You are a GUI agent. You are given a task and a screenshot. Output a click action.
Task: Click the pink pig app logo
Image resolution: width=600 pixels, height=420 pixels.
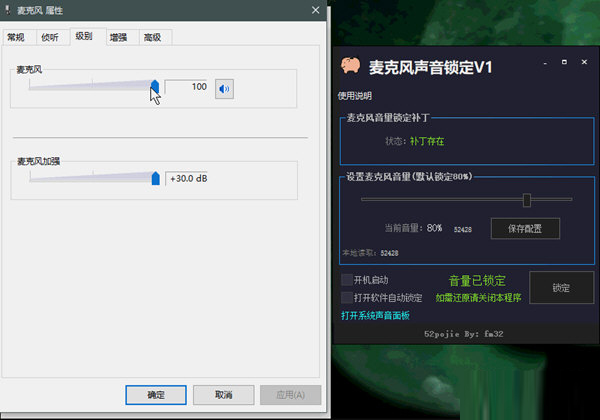[x=350, y=67]
